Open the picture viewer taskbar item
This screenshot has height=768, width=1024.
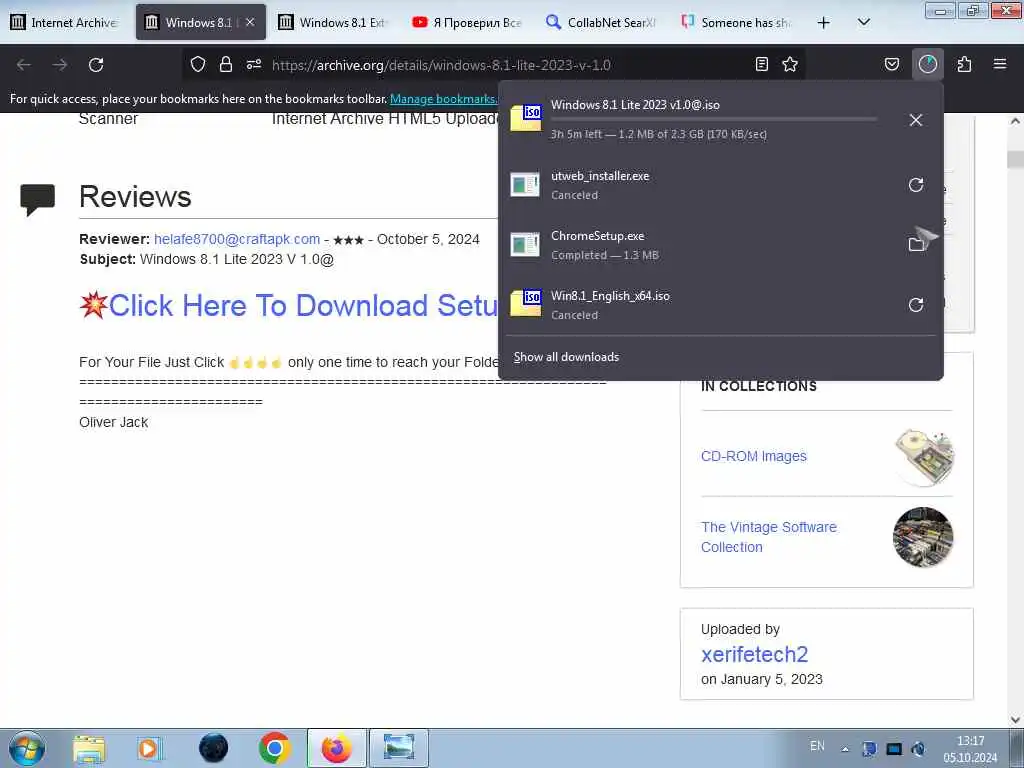[399, 748]
